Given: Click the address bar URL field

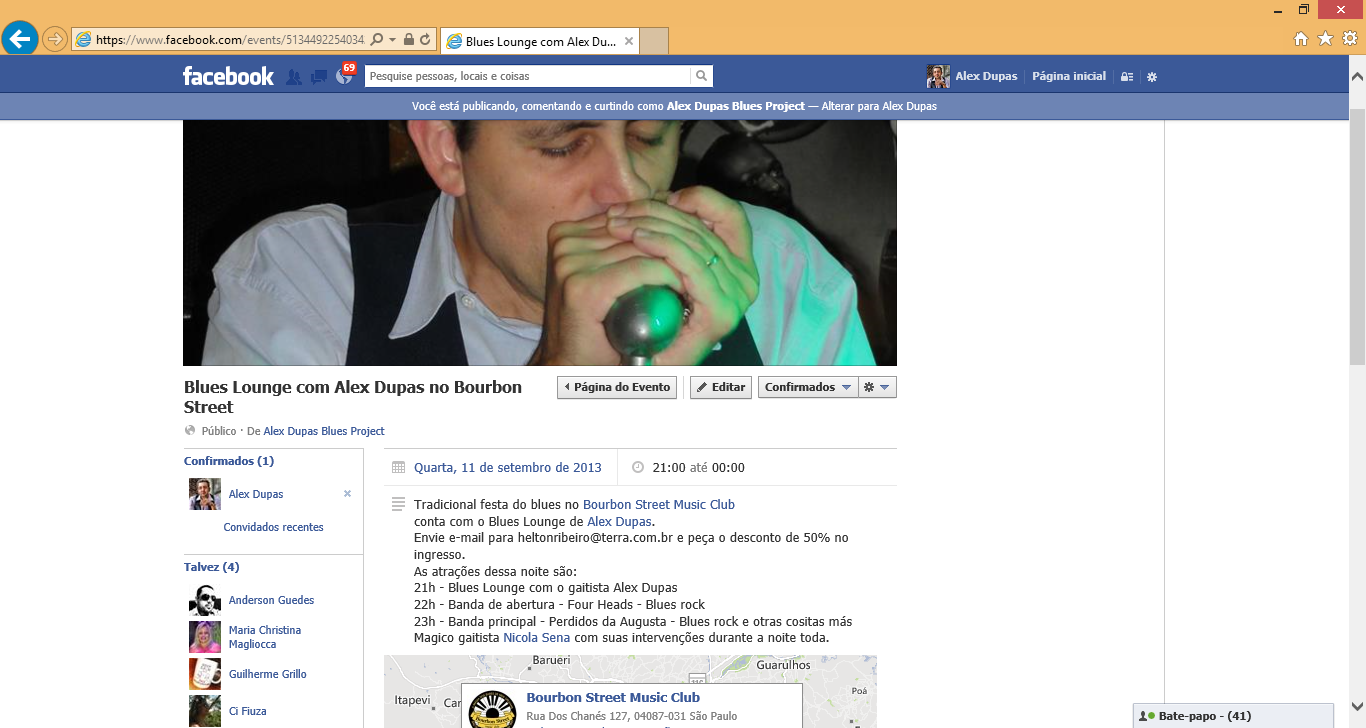Looking at the screenshot, I should 230,40.
